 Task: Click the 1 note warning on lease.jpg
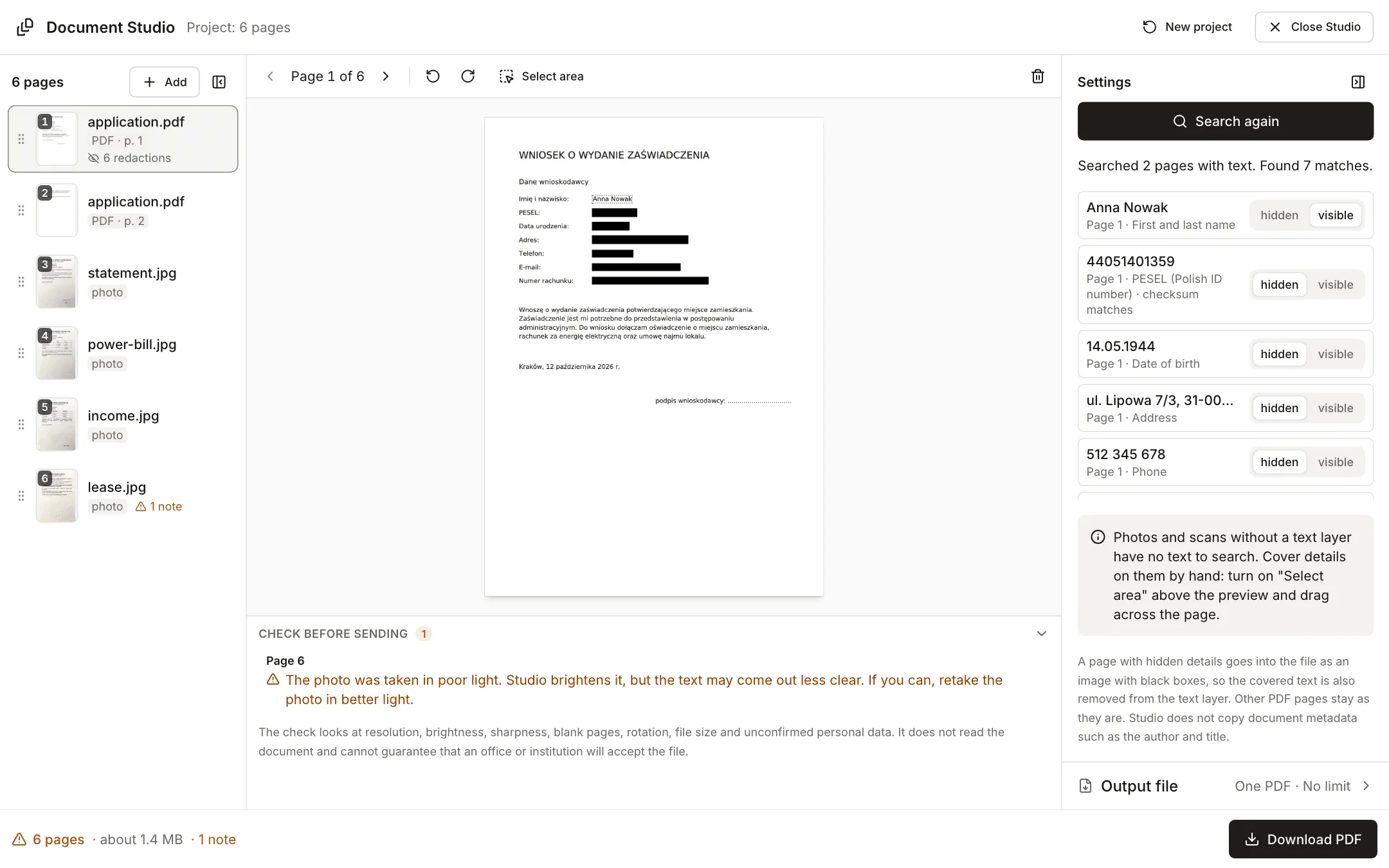[x=159, y=507]
